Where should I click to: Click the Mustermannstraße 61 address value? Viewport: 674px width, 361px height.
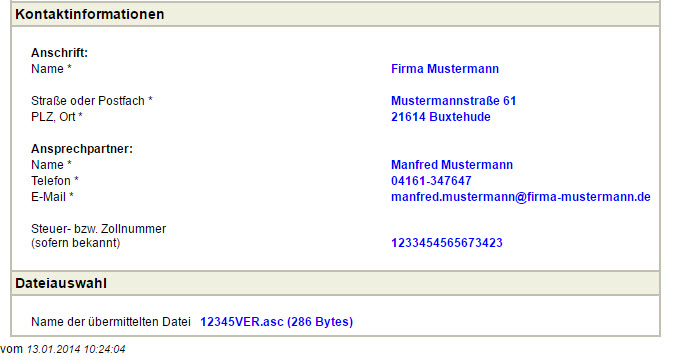453,101
